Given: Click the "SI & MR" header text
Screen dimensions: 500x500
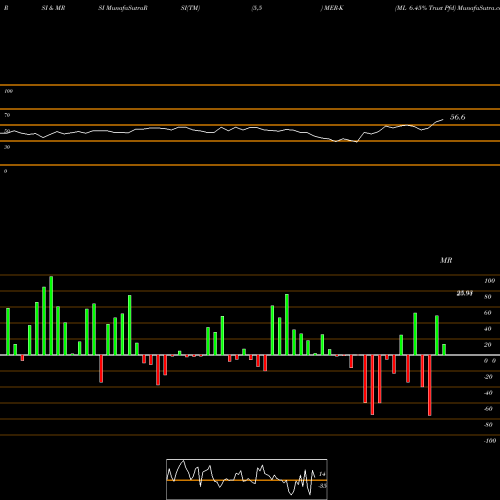Looking at the screenshot, I should click(x=53, y=8).
